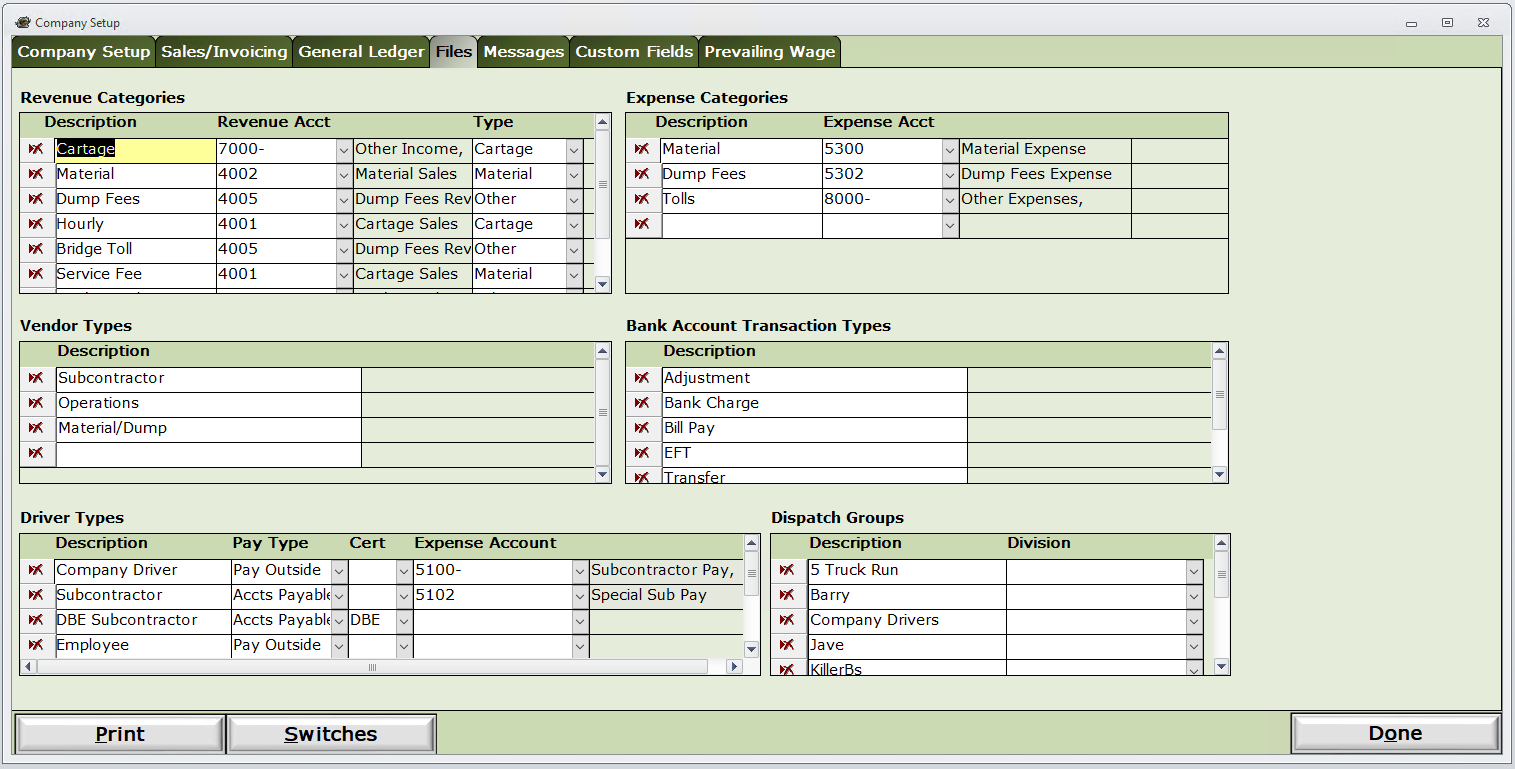Click the Switches button
This screenshot has height=769, width=1515.
(331, 734)
